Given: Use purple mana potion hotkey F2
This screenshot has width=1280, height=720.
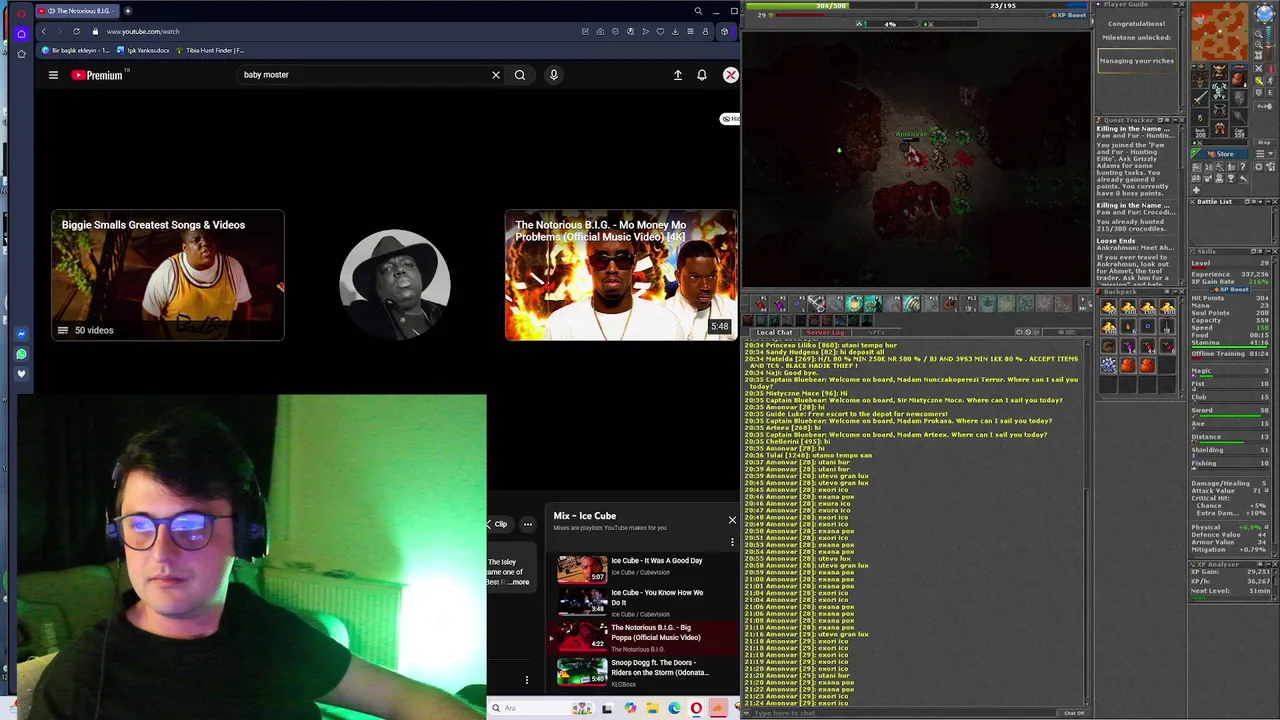Looking at the screenshot, I should click(x=779, y=303).
